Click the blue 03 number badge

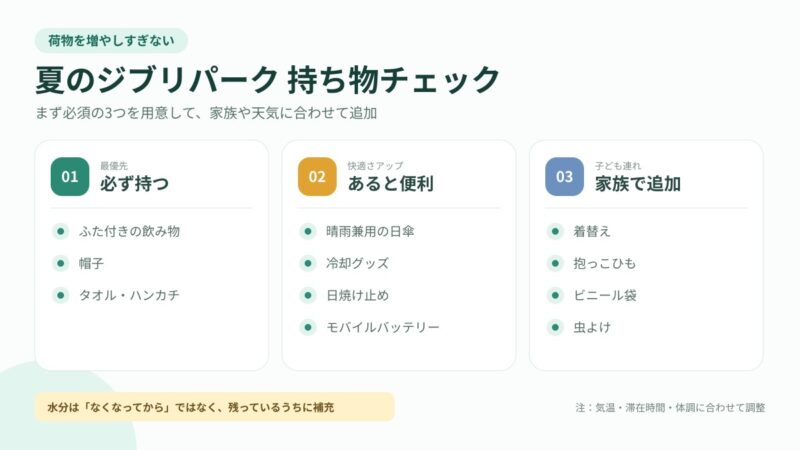[564, 177]
